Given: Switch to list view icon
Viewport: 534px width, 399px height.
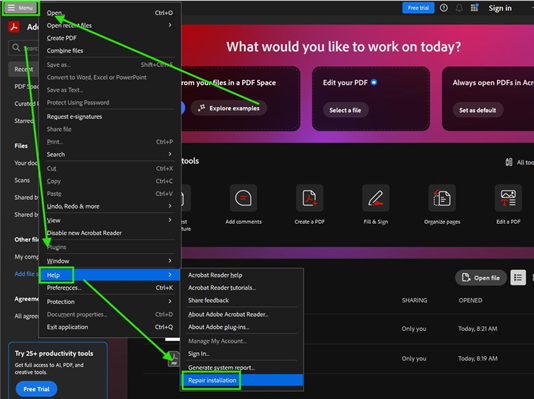Looking at the screenshot, I should tap(518, 278).
